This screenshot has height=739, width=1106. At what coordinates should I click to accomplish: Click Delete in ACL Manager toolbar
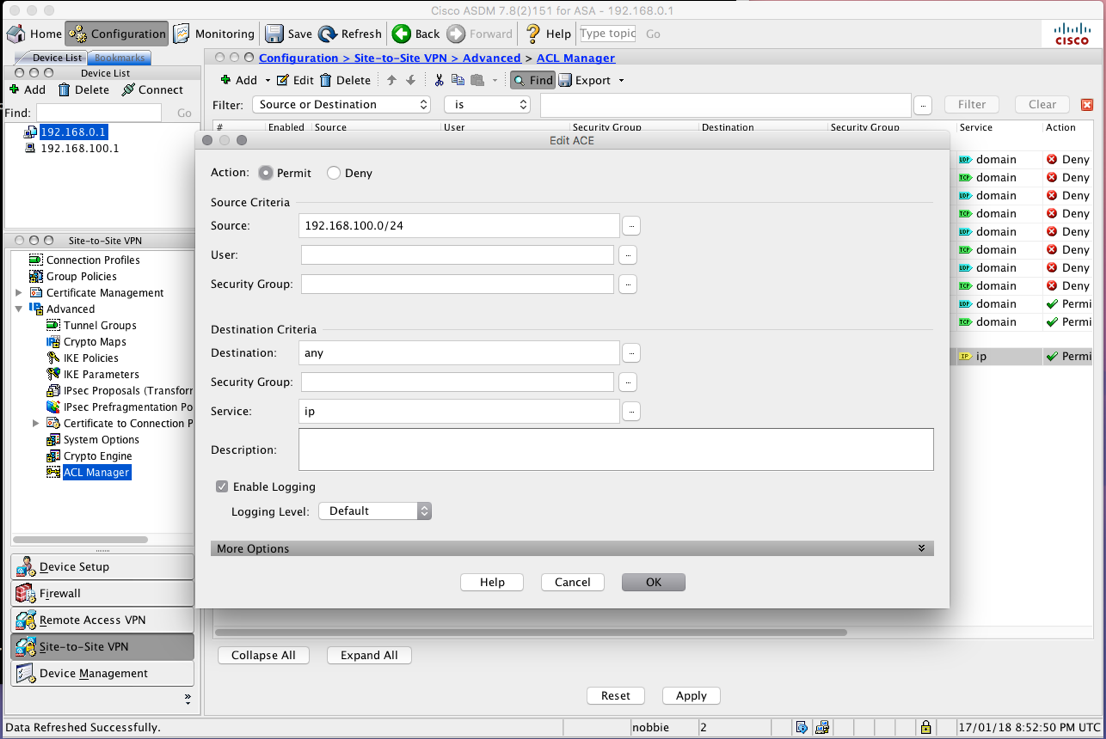click(x=345, y=80)
